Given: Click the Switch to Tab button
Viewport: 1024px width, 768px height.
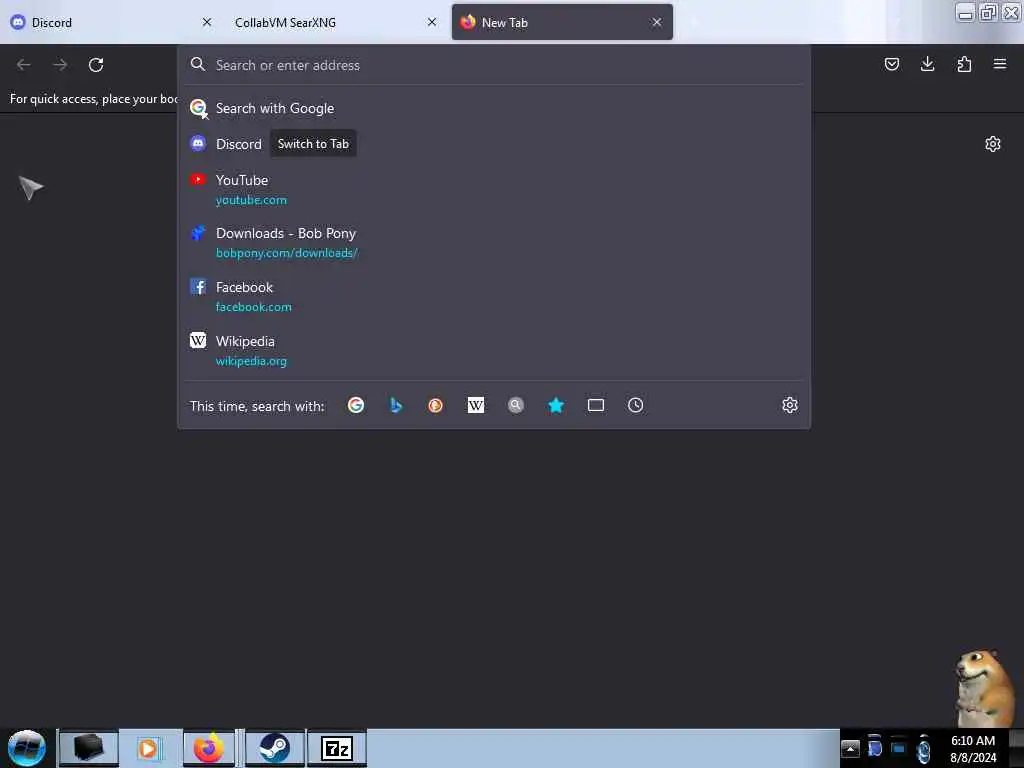Looking at the screenshot, I should (313, 144).
